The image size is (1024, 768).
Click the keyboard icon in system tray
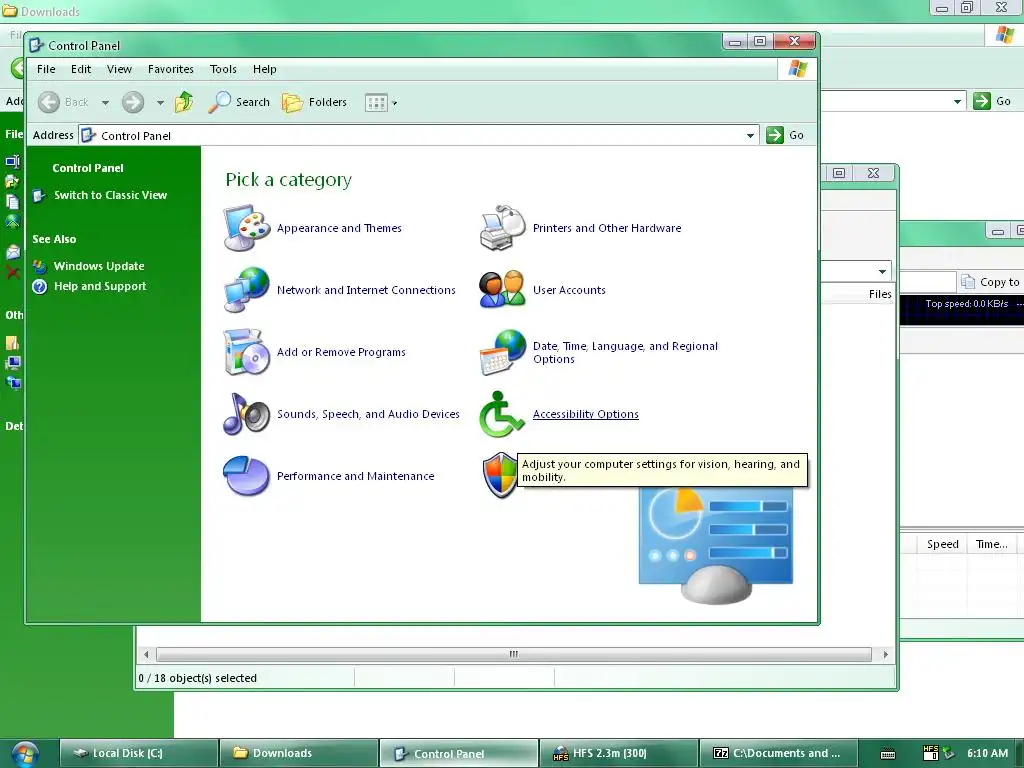[888, 754]
